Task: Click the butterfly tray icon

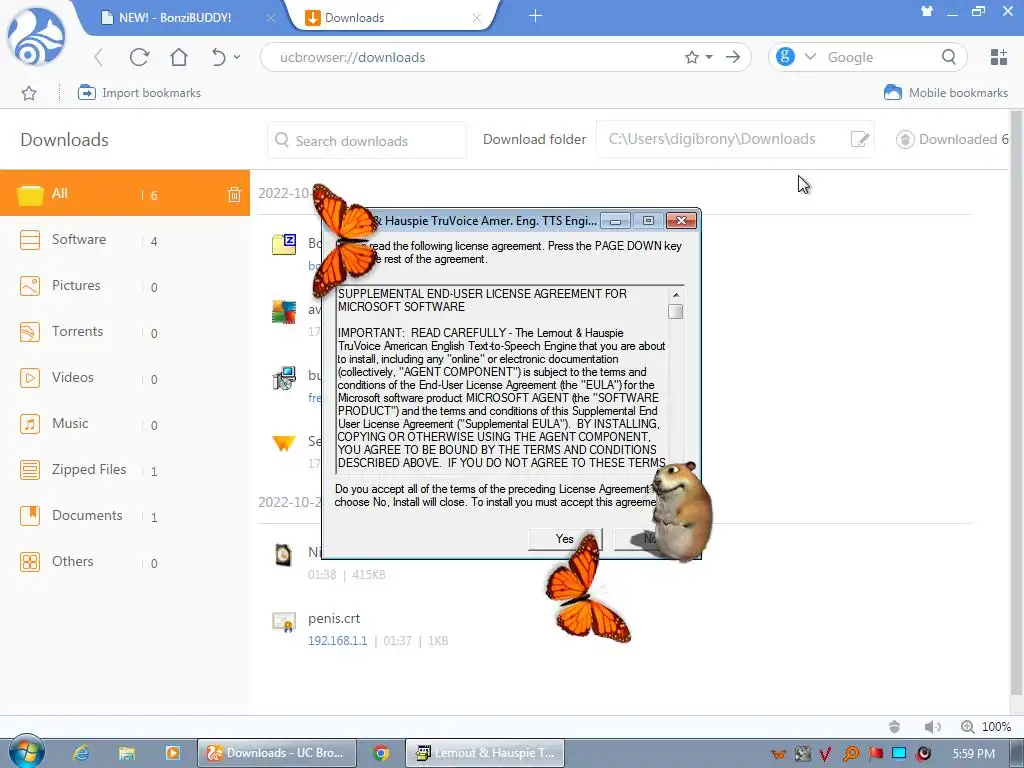Action: click(x=778, y=754)
